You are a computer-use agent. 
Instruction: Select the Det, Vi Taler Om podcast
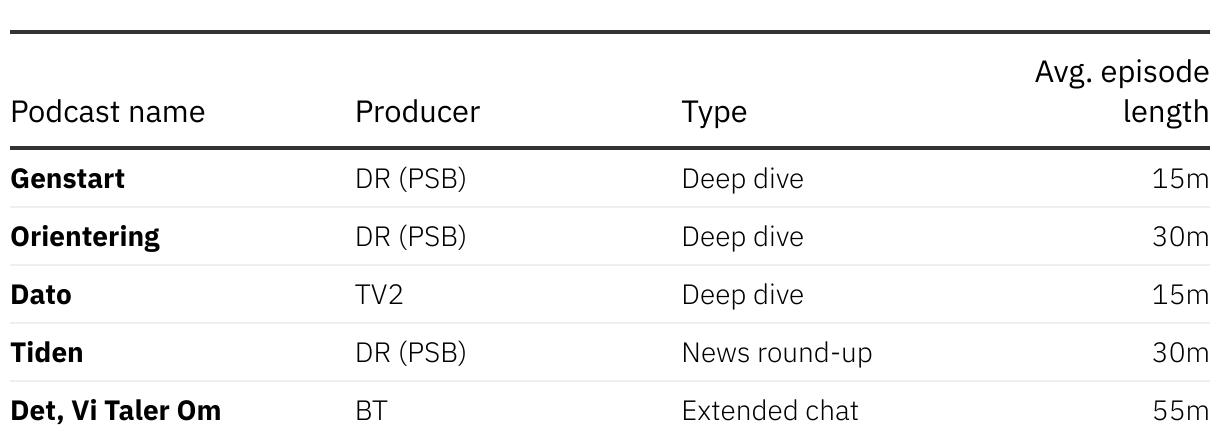[116, 410]
